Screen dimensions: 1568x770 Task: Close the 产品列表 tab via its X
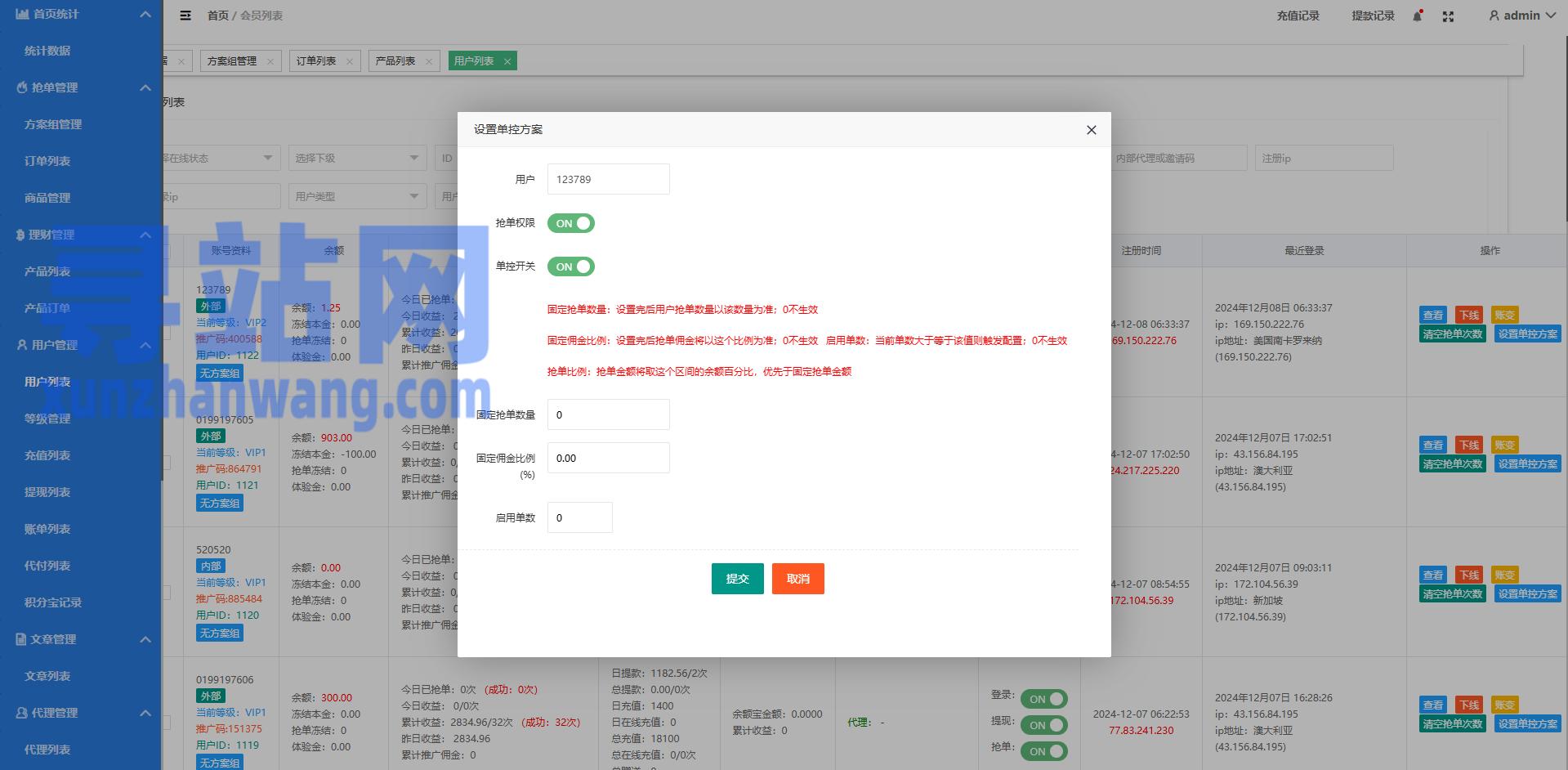point(429,61)
